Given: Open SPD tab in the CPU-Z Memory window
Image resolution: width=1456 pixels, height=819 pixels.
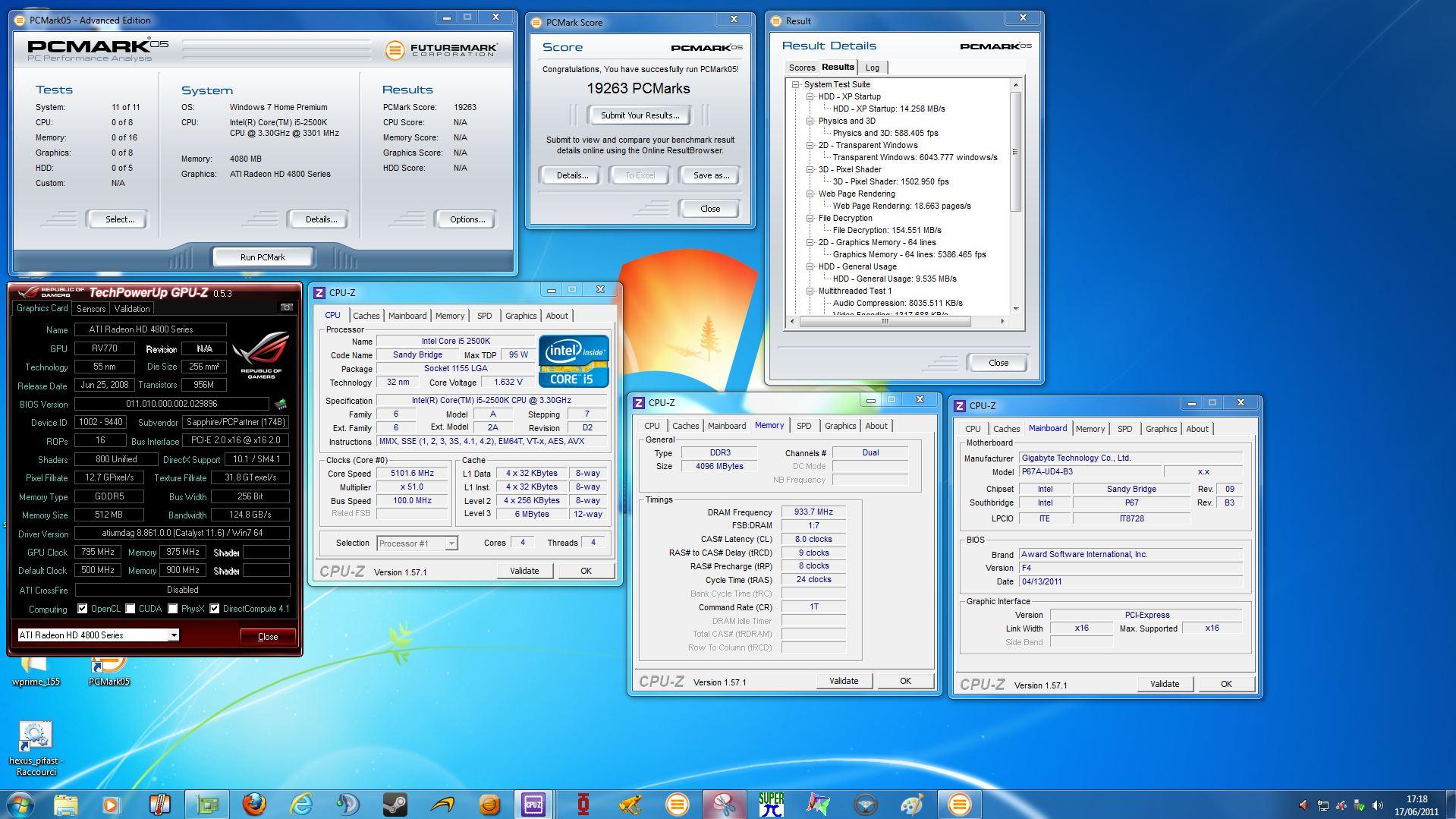Looking at the screenshot, I should pos(804,426).
